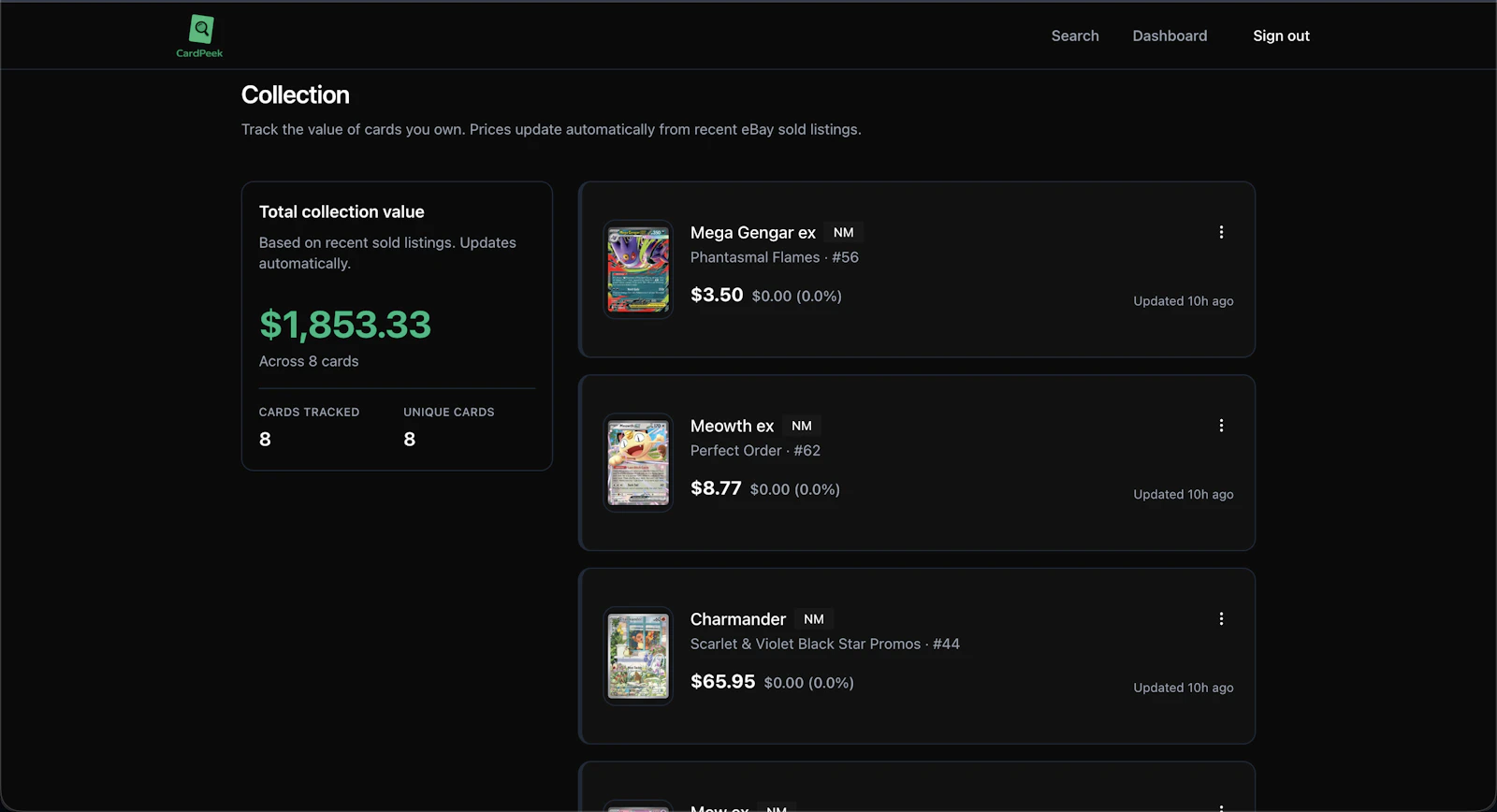Open the Dashboard page

pyautogui.click(x=1170, y=36)
